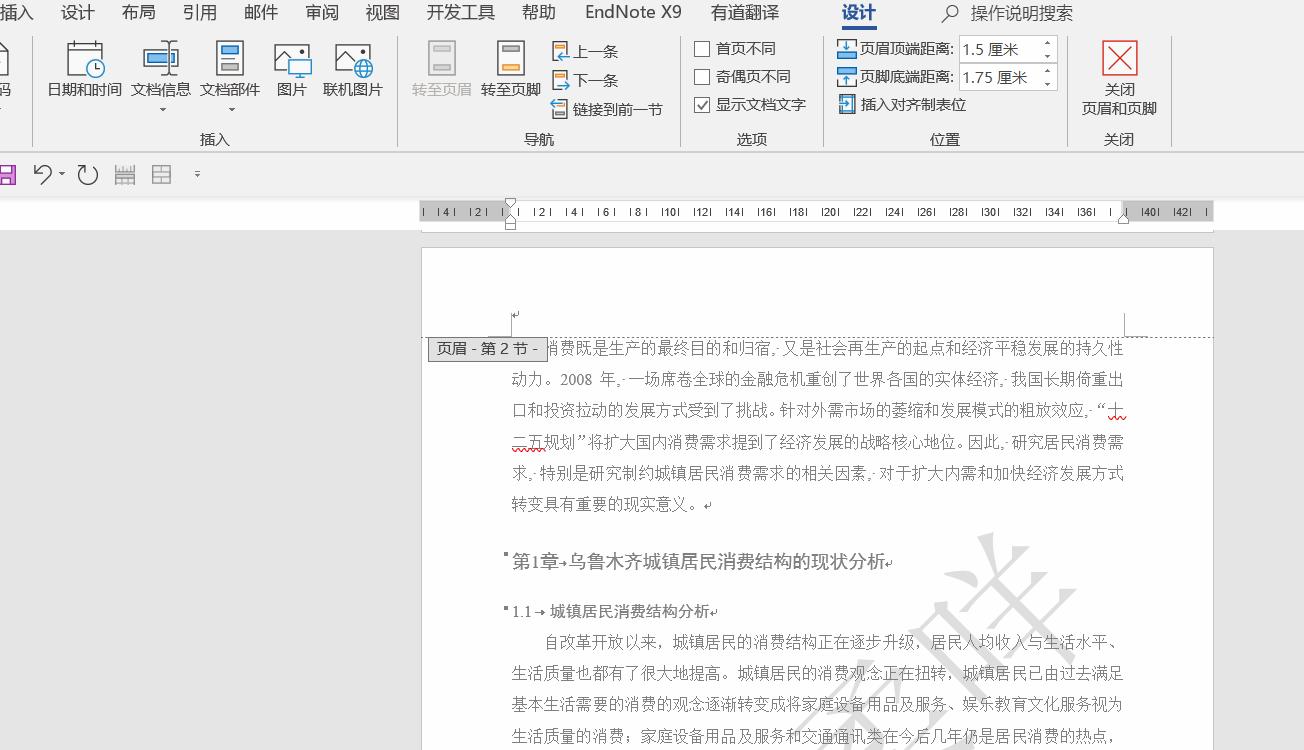Switch to the EndNote X9 tab

[633, 13]
